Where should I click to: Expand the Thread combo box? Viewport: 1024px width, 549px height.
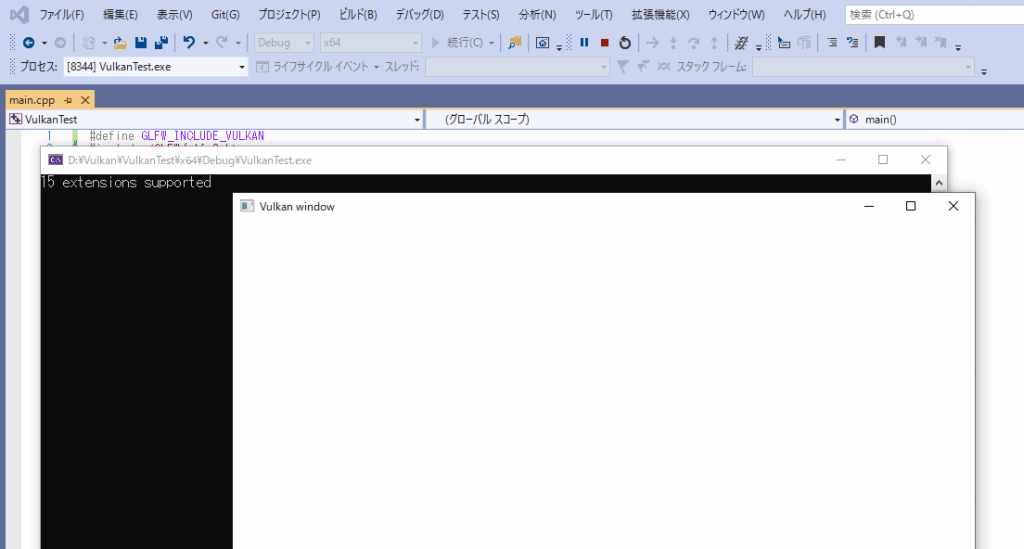coord(517,67)
